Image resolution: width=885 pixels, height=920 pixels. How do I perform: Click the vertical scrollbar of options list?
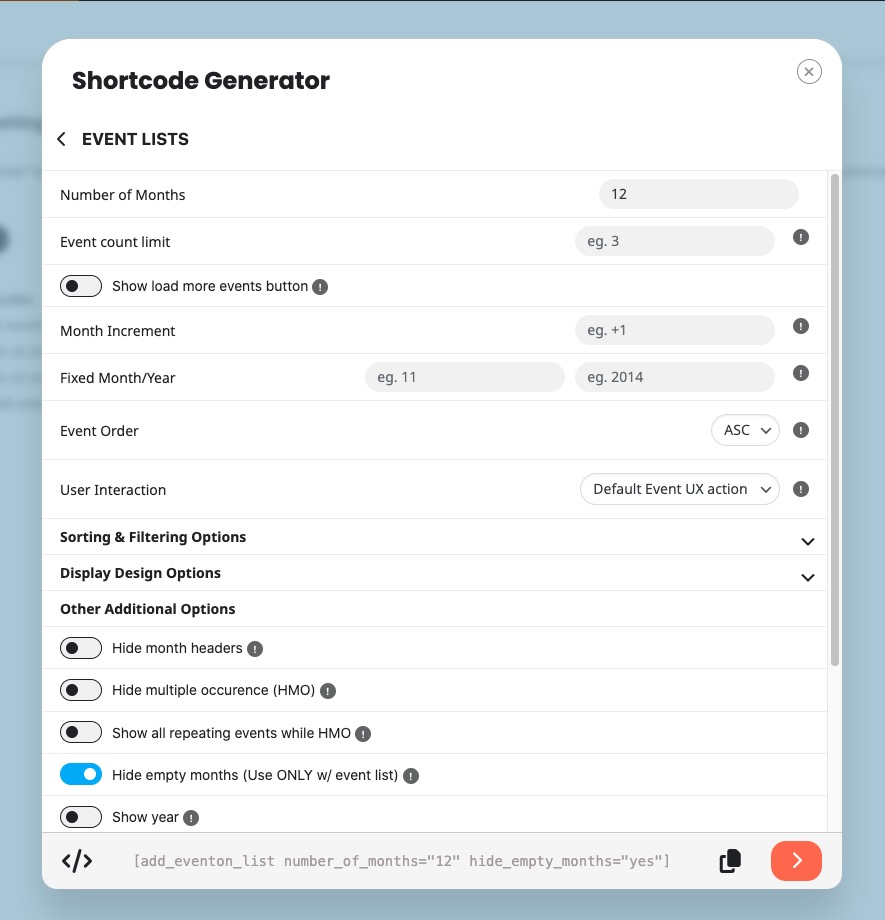(835, 420)
